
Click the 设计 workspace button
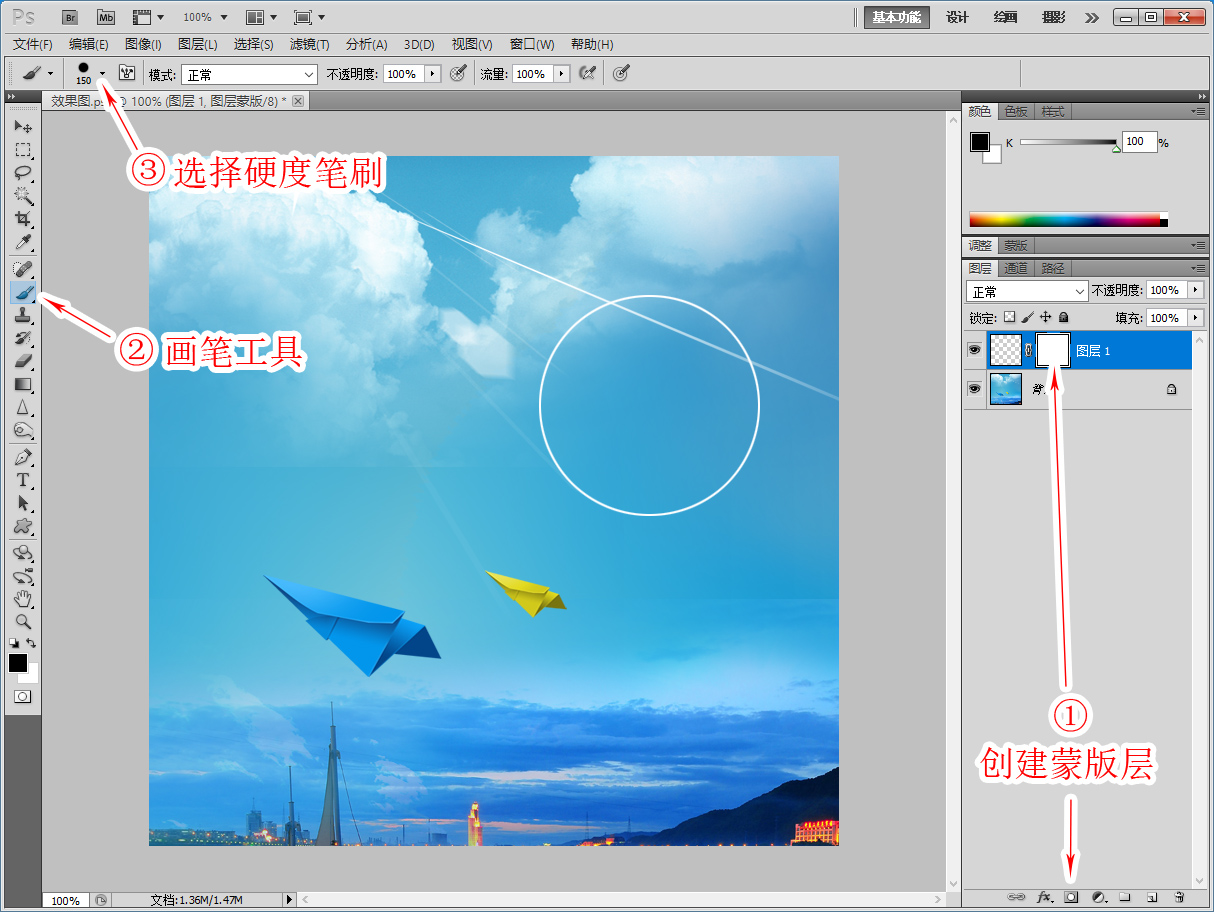pyautogui.click(x=958, y=17)
